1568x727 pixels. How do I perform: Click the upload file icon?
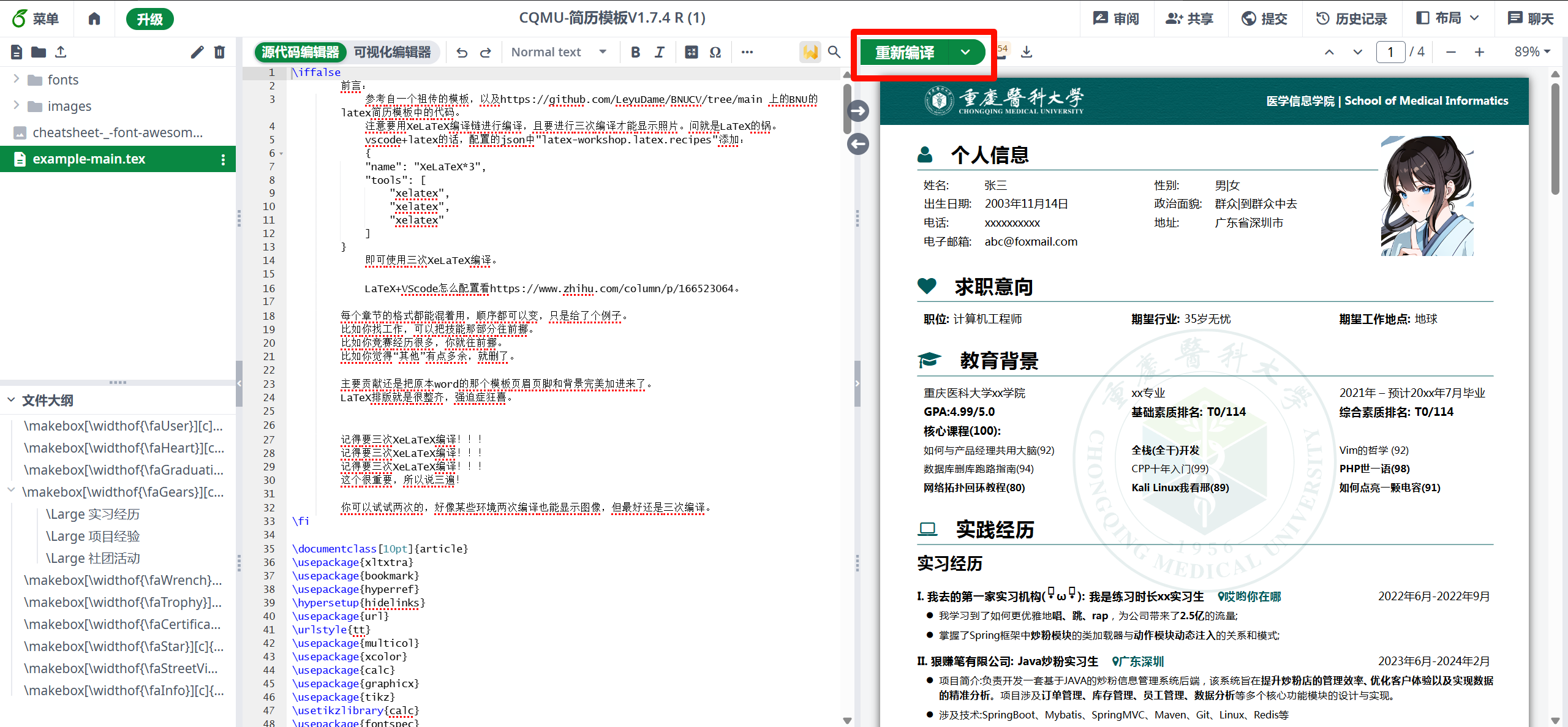(61, 52)
